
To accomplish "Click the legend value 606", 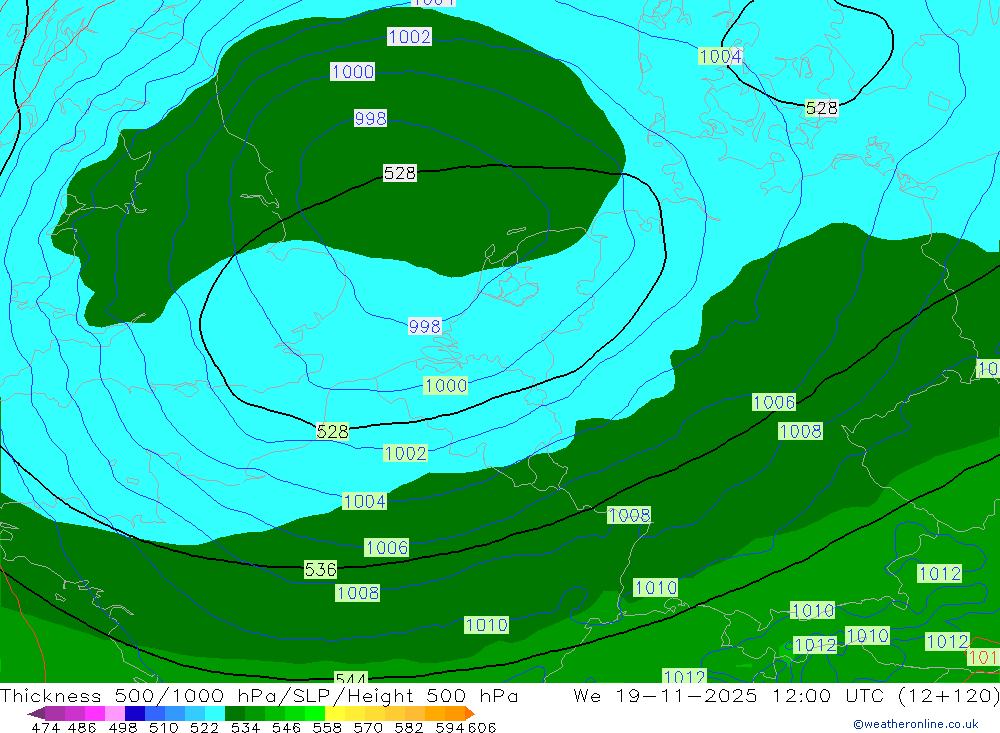I will coord(482,727).
